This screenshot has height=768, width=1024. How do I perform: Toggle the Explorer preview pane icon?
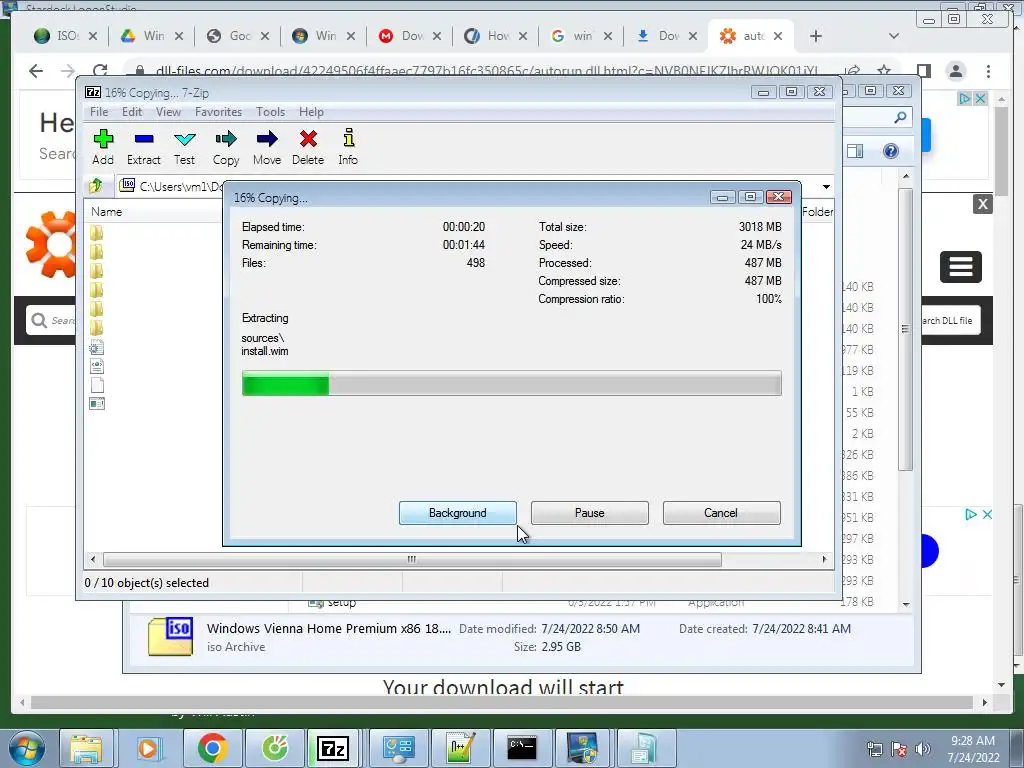(x=855, y=152)
